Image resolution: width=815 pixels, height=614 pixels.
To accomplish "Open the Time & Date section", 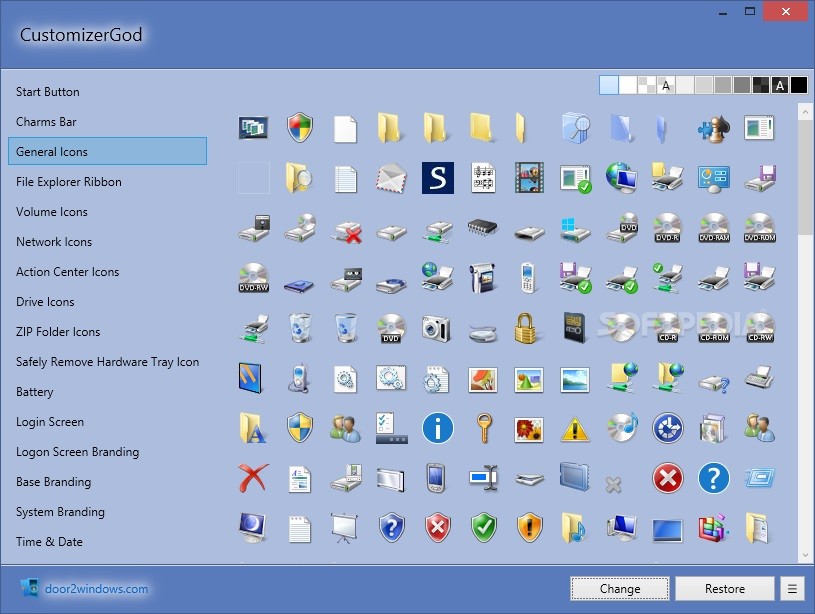I will pyautogui.click(x=49, y=541).
